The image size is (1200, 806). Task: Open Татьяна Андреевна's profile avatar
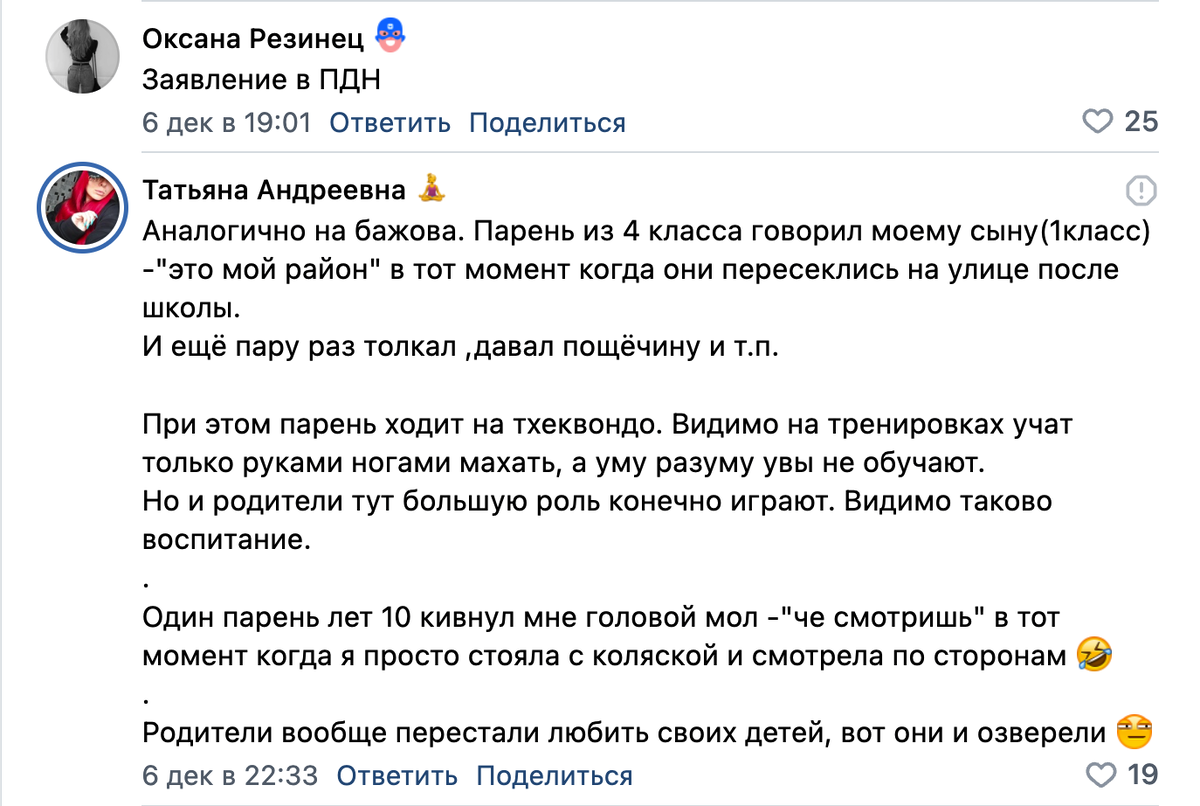tap(82, 207)
